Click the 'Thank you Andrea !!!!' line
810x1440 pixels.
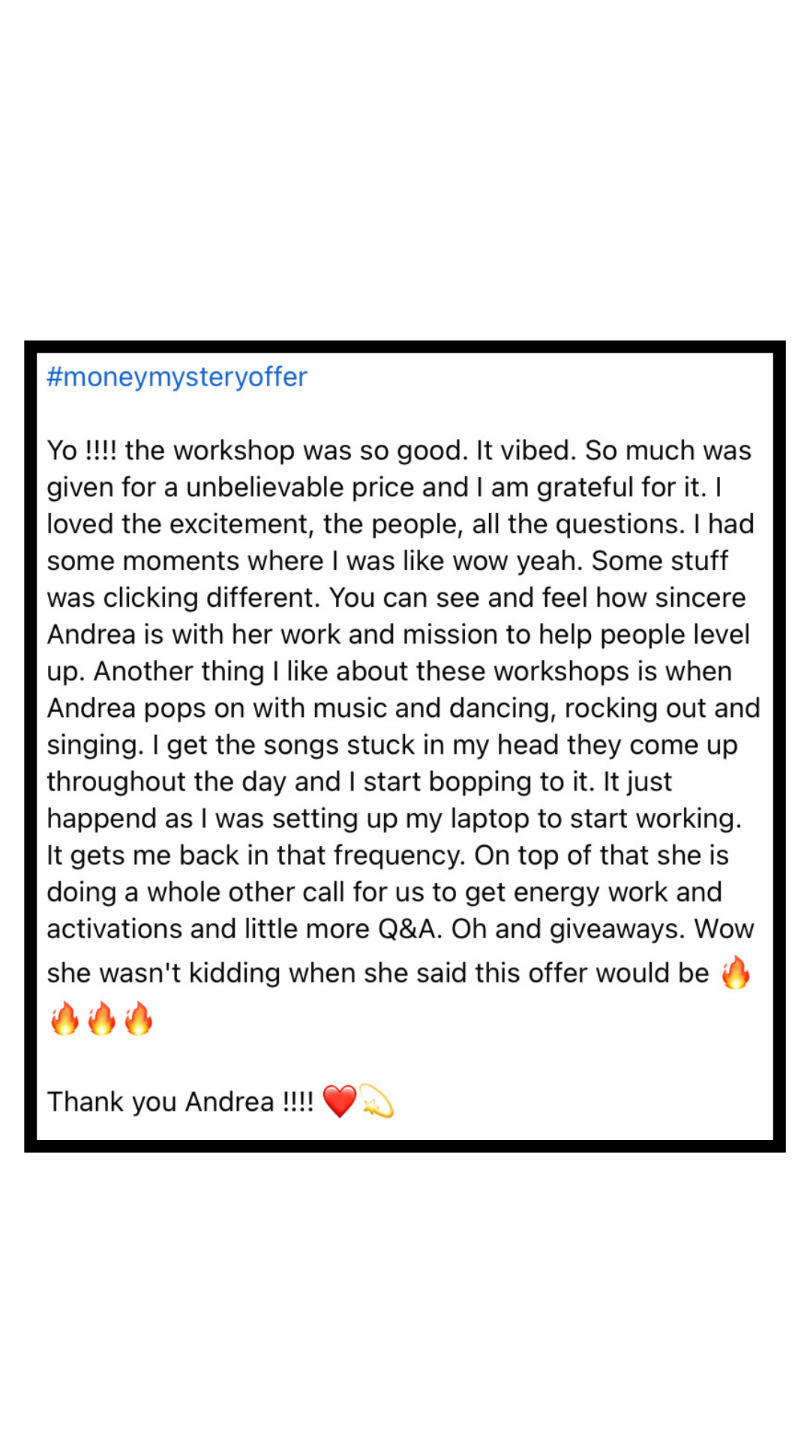[x=180, y=1102]
